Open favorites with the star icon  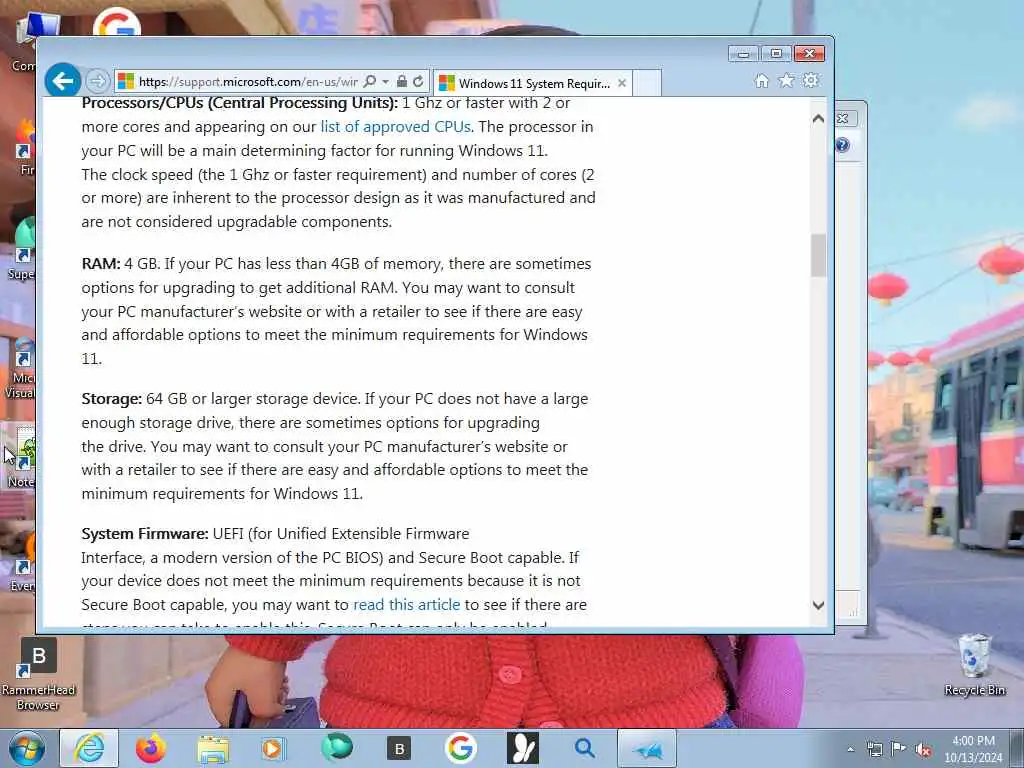coord(786,80)
